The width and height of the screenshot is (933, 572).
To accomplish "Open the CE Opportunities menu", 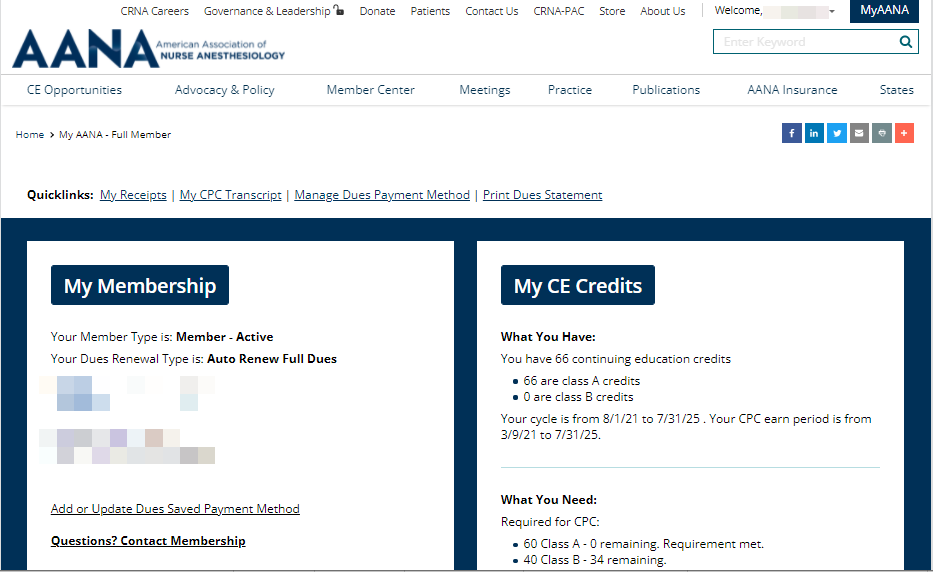I will coord(74,90).
